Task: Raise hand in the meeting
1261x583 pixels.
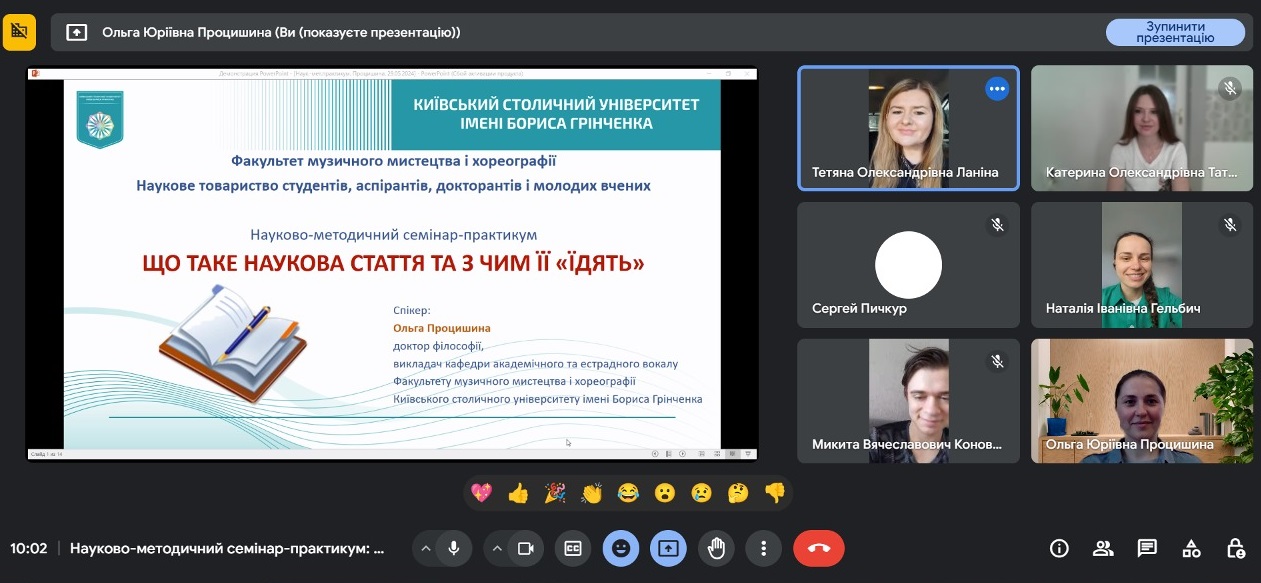Action: [x=716, y=548]
